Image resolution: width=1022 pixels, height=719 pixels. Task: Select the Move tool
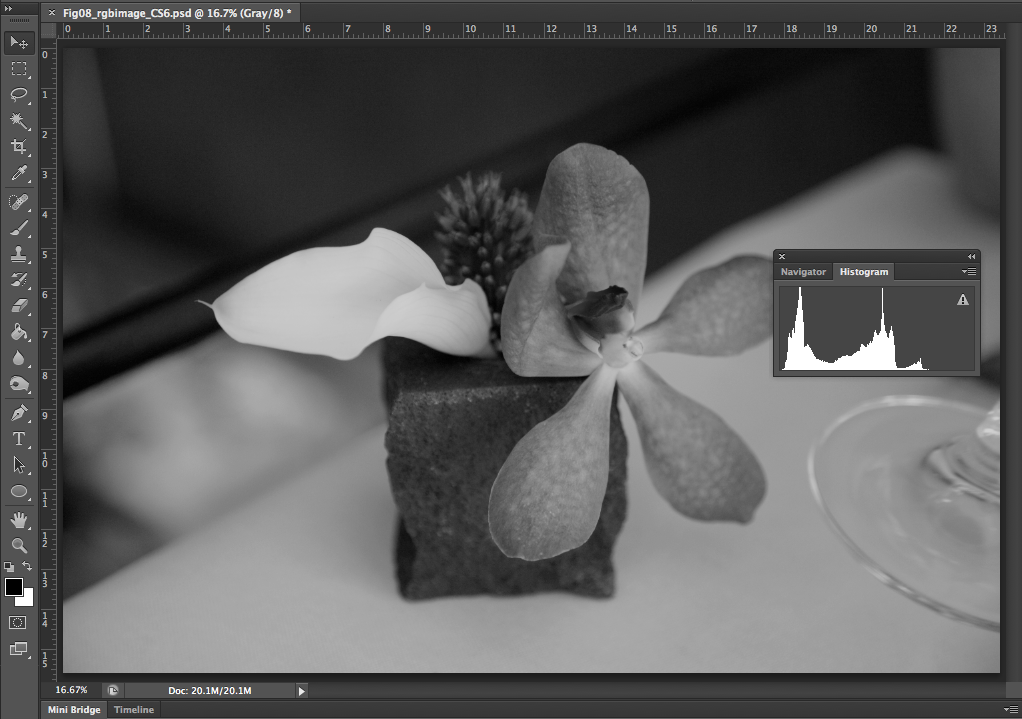pos(19,42)
